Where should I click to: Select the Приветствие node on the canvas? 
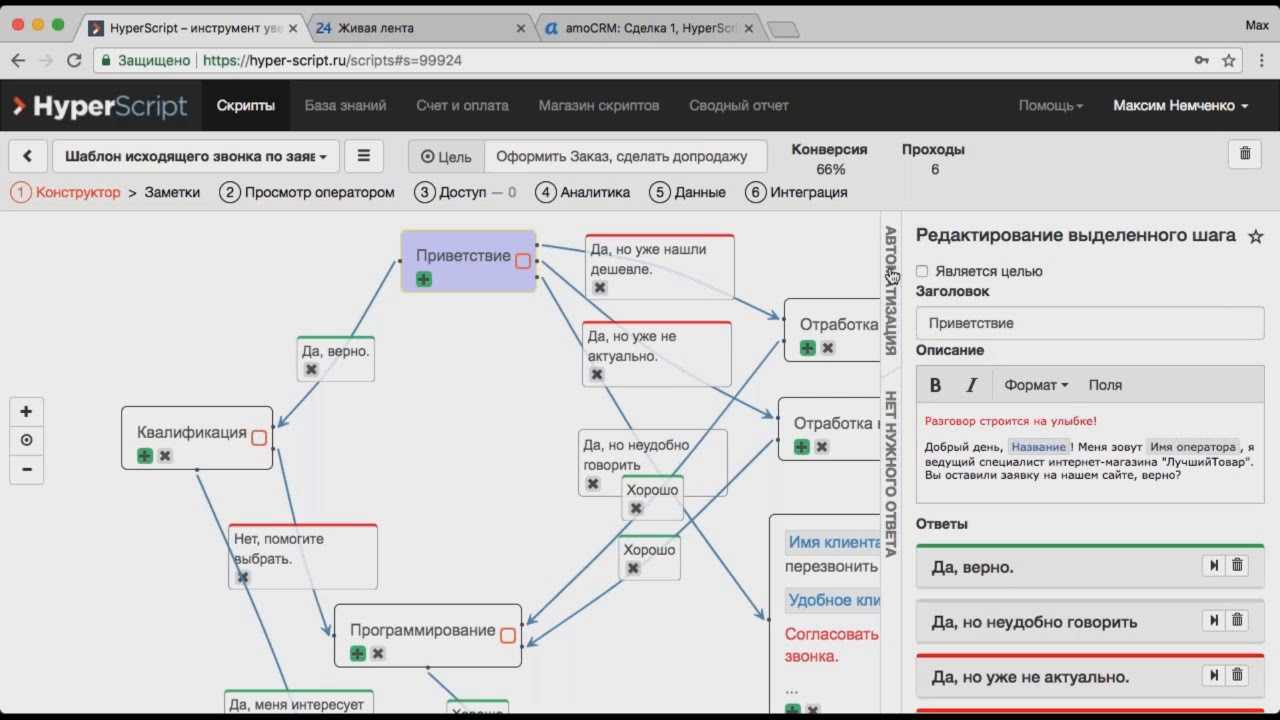point(468,260)
